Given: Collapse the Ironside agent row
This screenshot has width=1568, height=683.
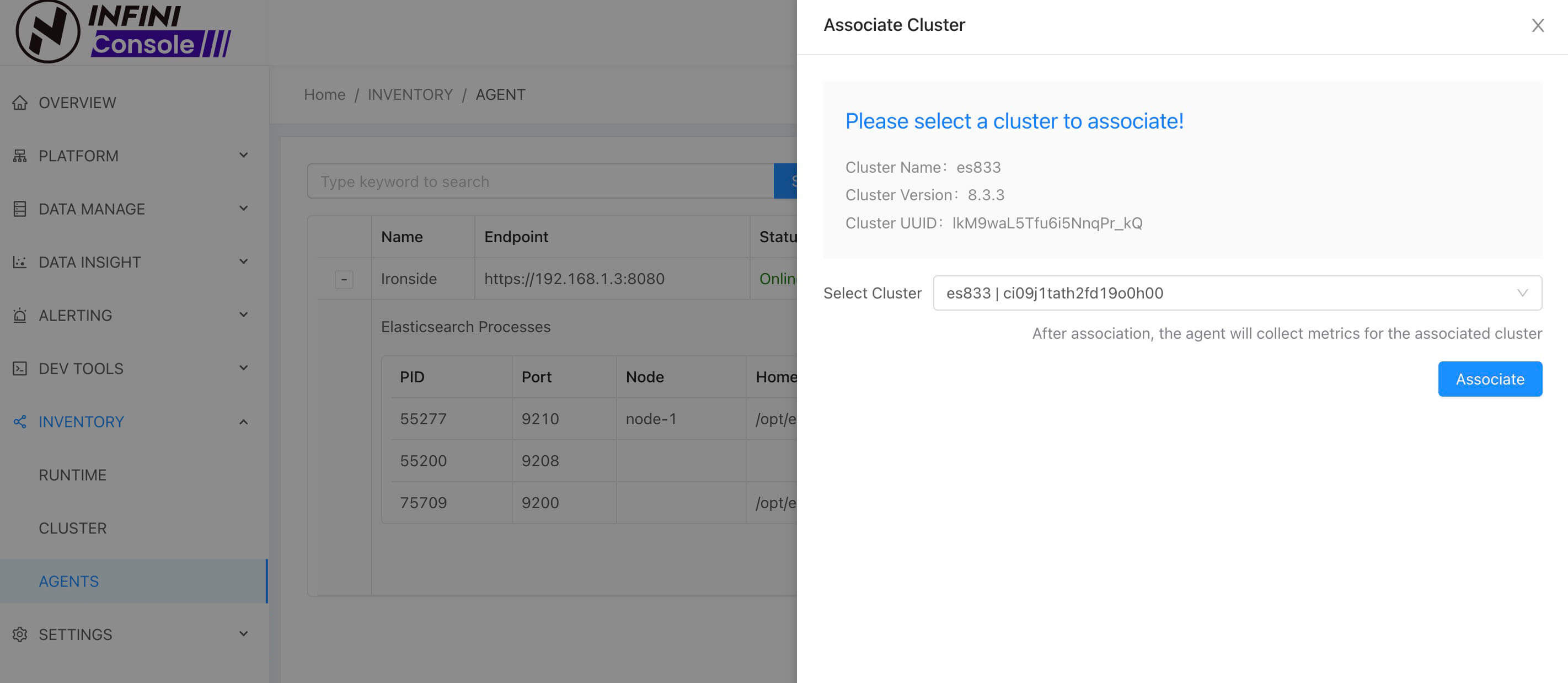Looking at the screenshot, I should pyautogui.click(x=344, y=279).
